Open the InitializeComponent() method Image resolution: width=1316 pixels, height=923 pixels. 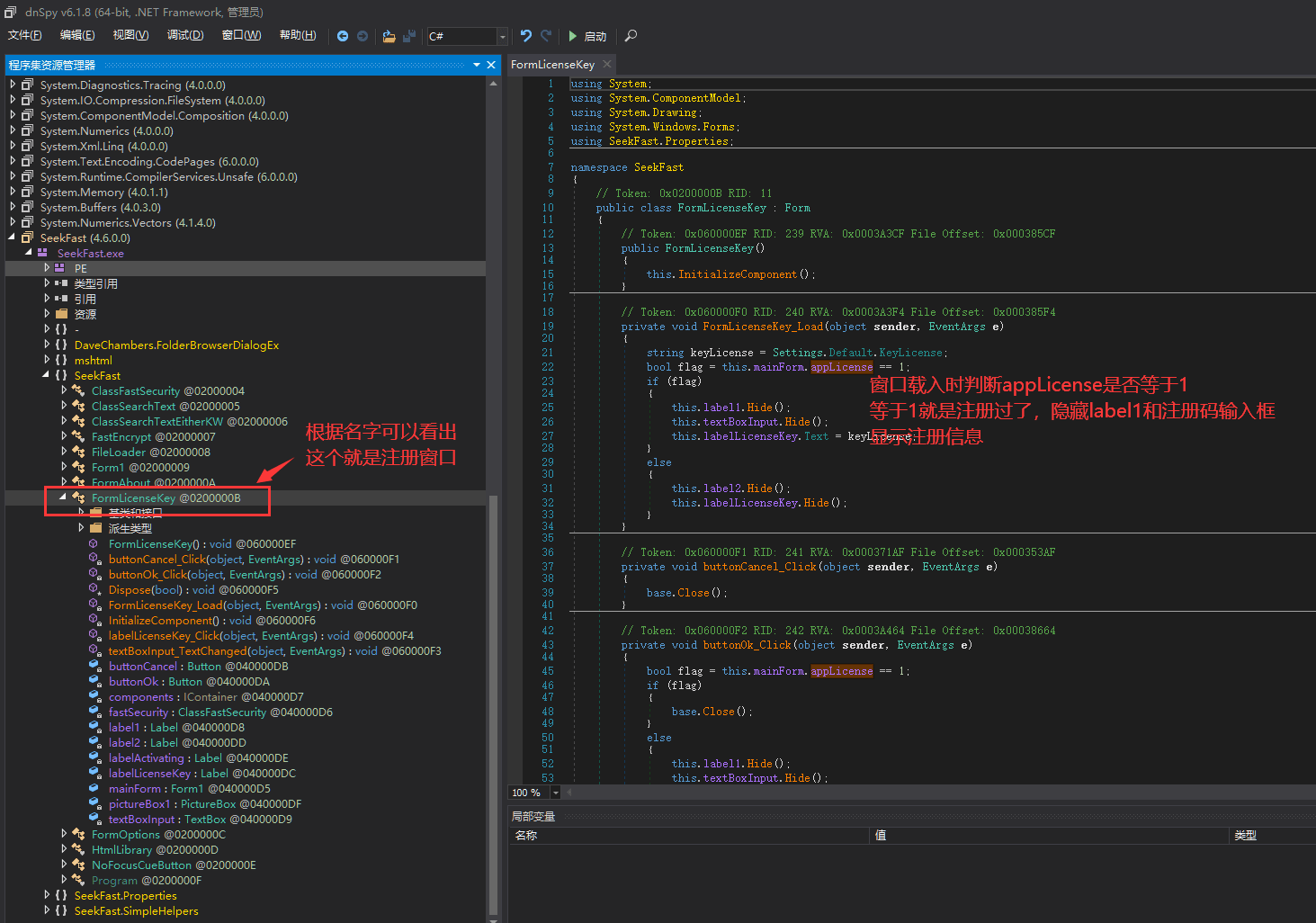212,620
